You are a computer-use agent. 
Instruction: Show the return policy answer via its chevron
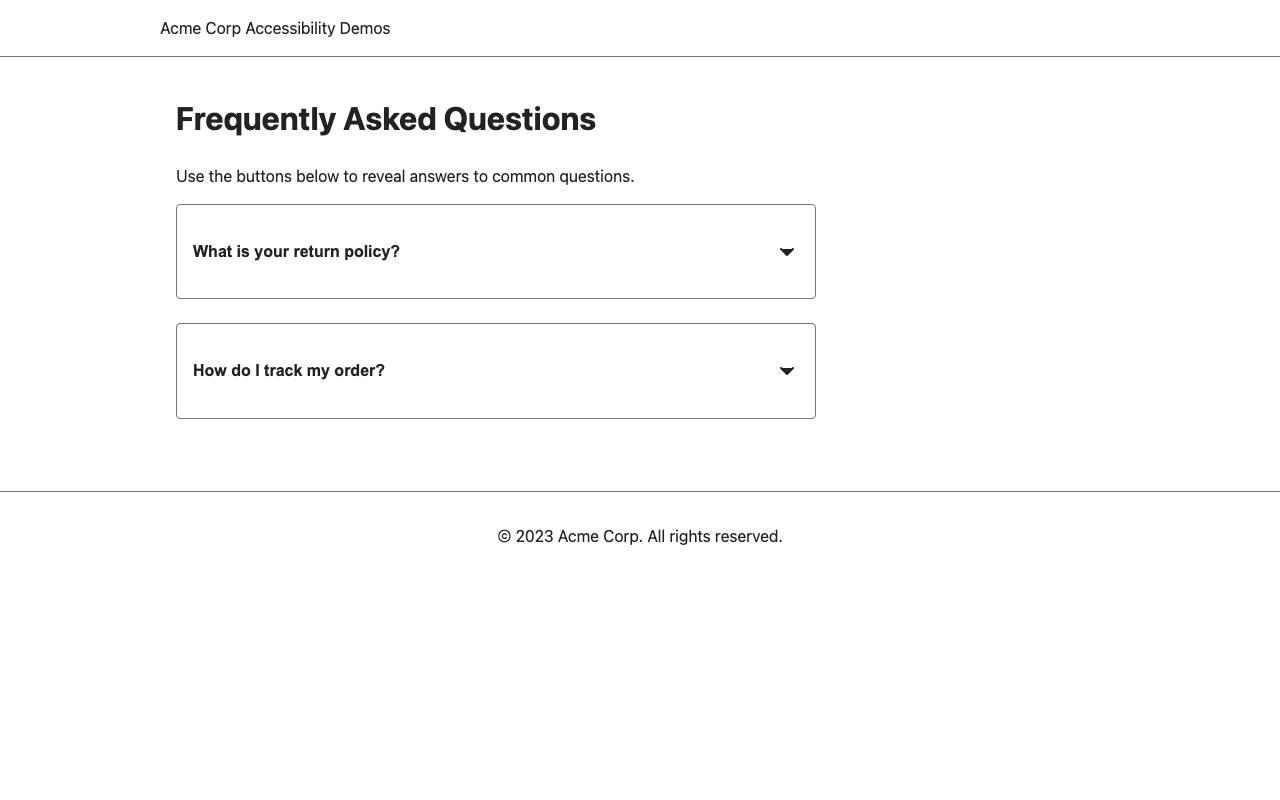point(787,252)
